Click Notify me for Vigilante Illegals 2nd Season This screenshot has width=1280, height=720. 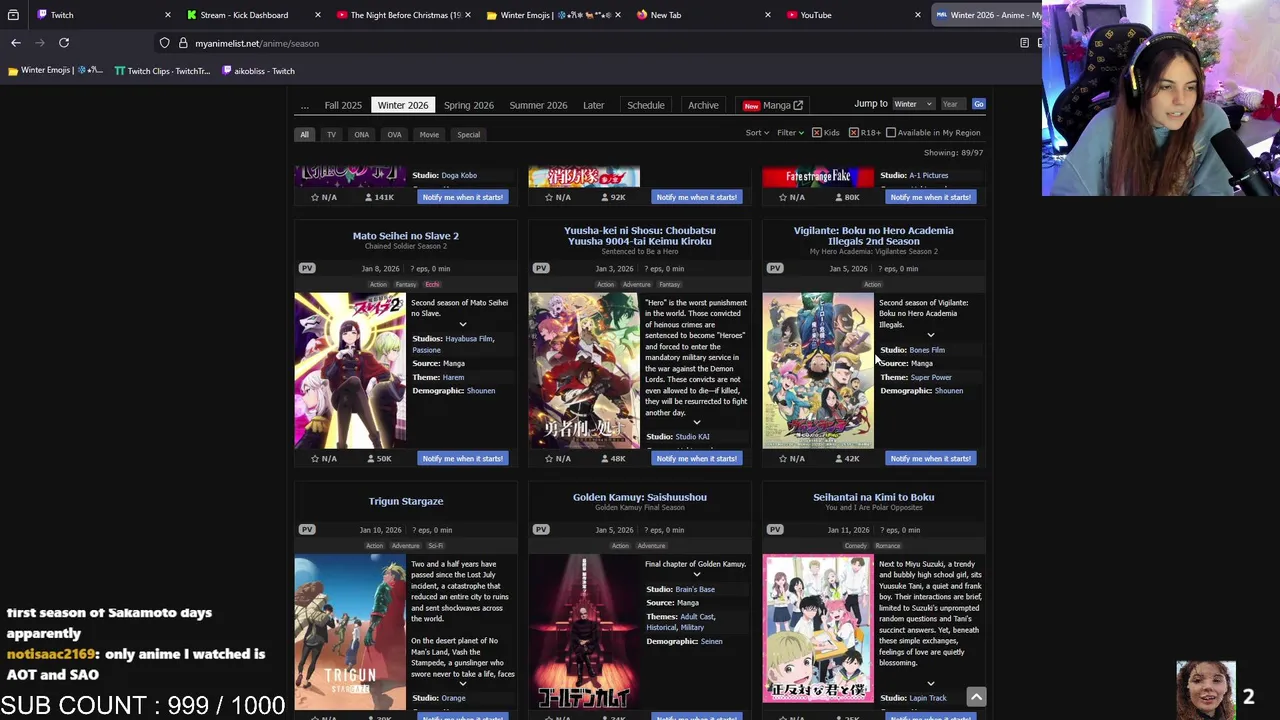coord(931,458)
